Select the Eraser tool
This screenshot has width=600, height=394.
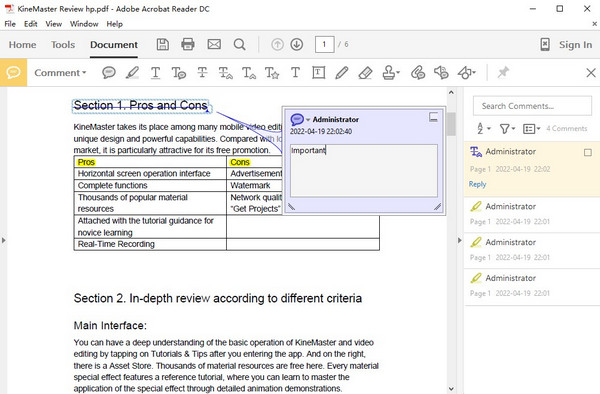pyautogui.click(x=365, y=72)
